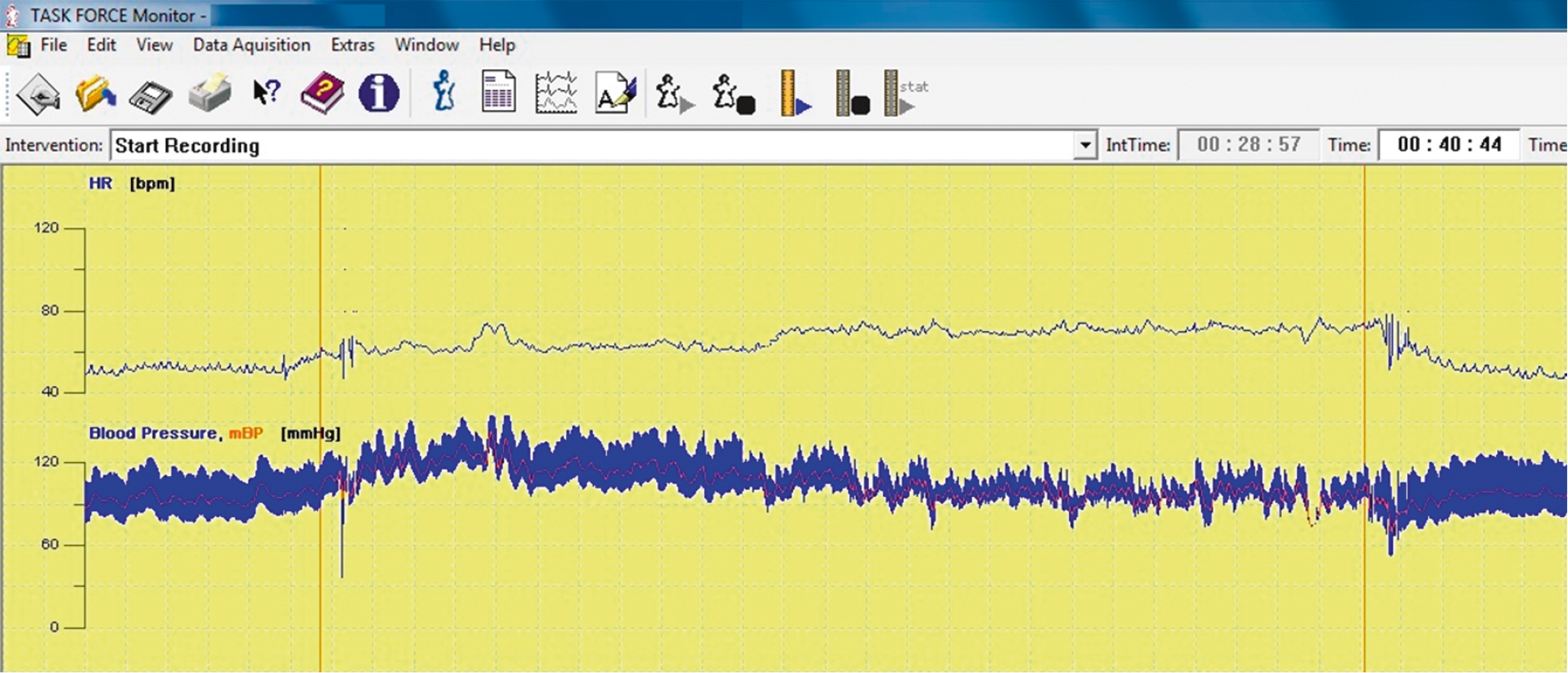Click the stat ruler play icon

[904, 93]
